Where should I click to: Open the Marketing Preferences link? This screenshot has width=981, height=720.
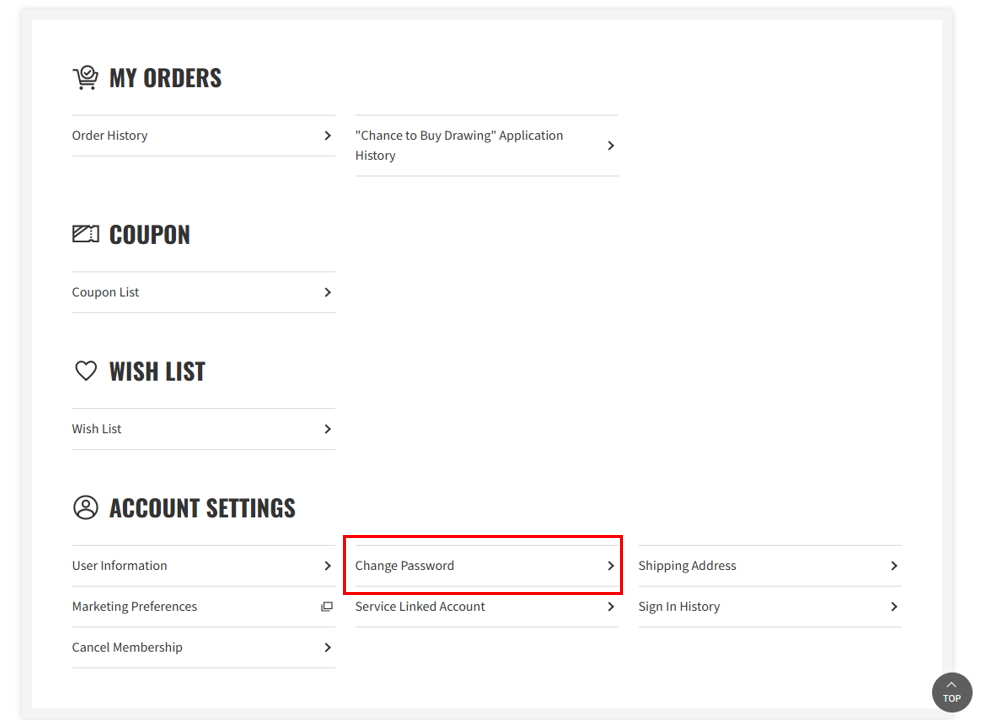pos(203,607)
